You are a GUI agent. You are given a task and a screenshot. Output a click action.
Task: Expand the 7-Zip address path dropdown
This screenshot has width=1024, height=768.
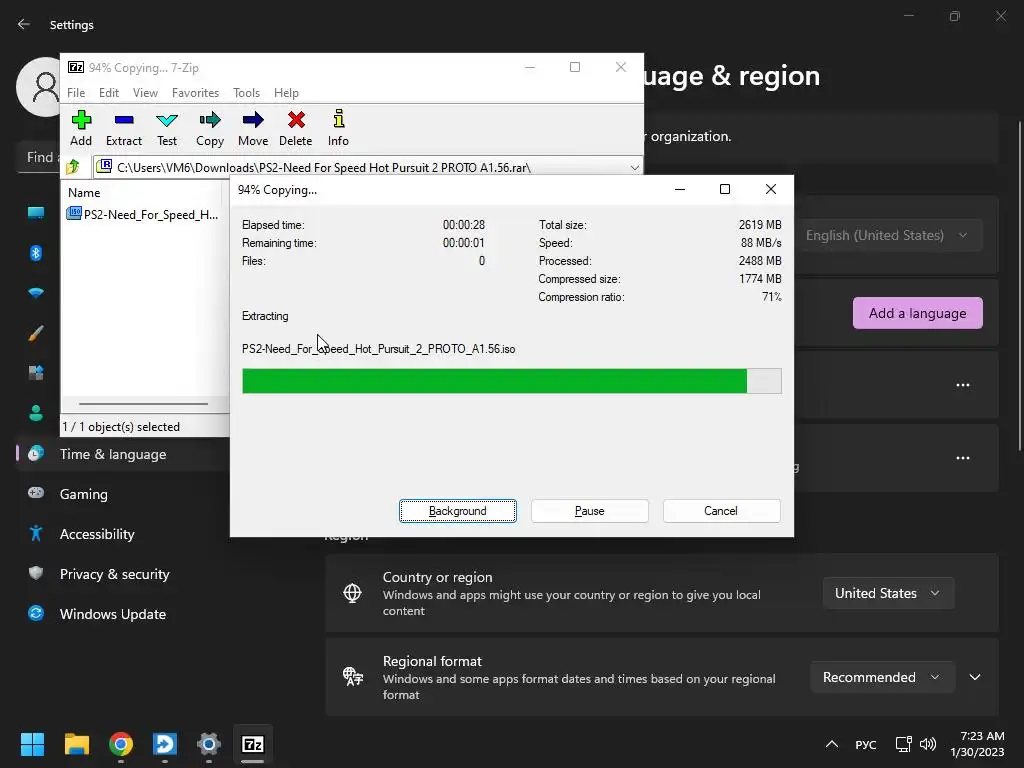coord(634,167)
